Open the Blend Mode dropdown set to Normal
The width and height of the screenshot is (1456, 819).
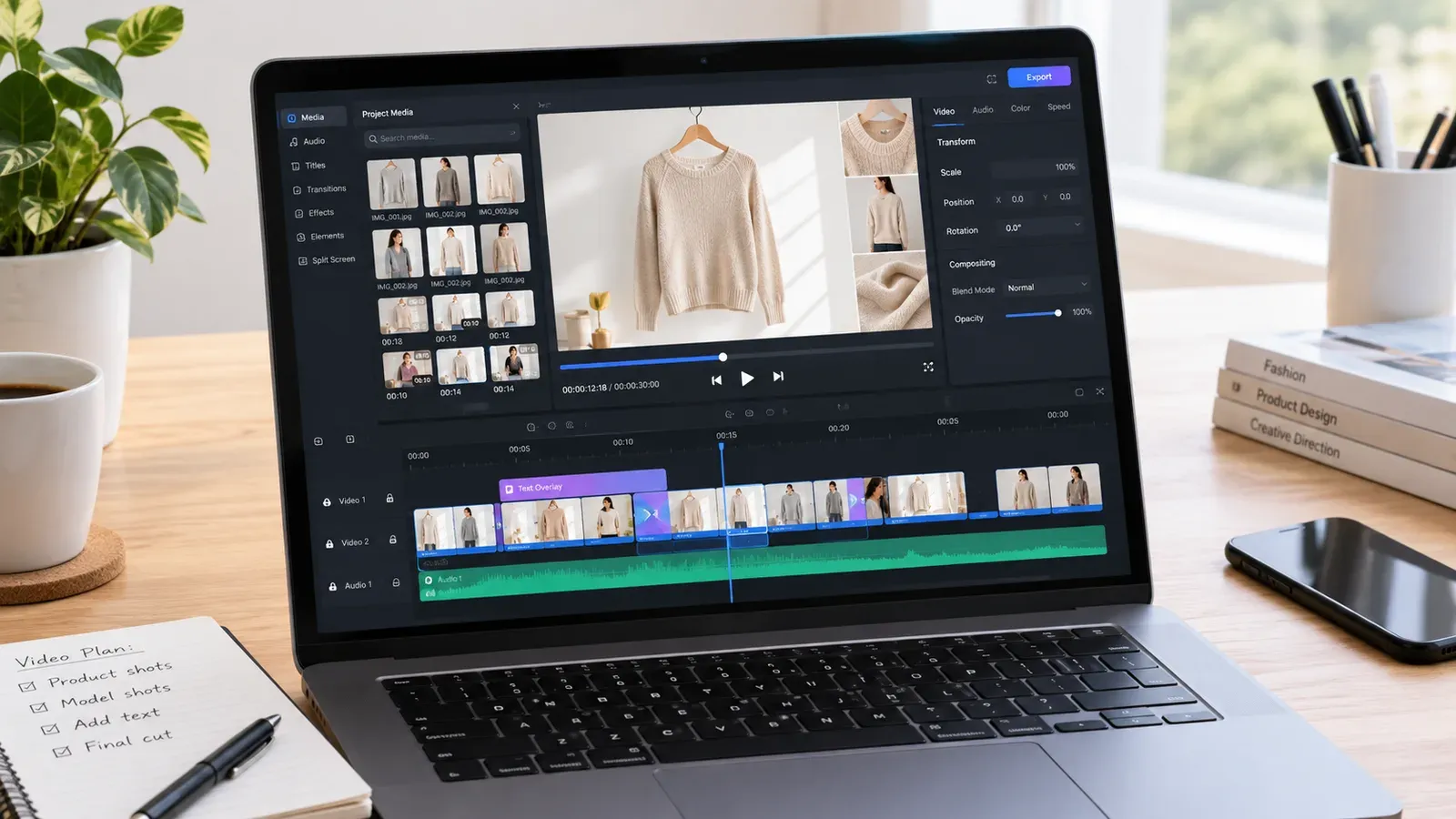(1046, 287)
